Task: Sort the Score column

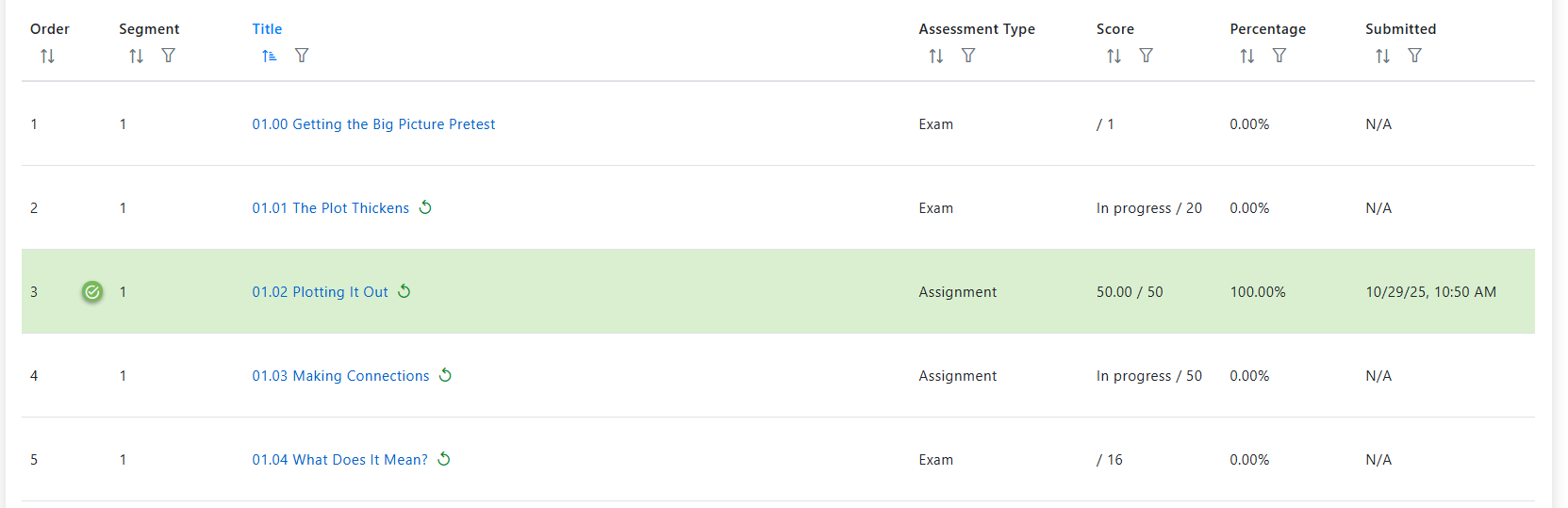Action: point(1114,57)
